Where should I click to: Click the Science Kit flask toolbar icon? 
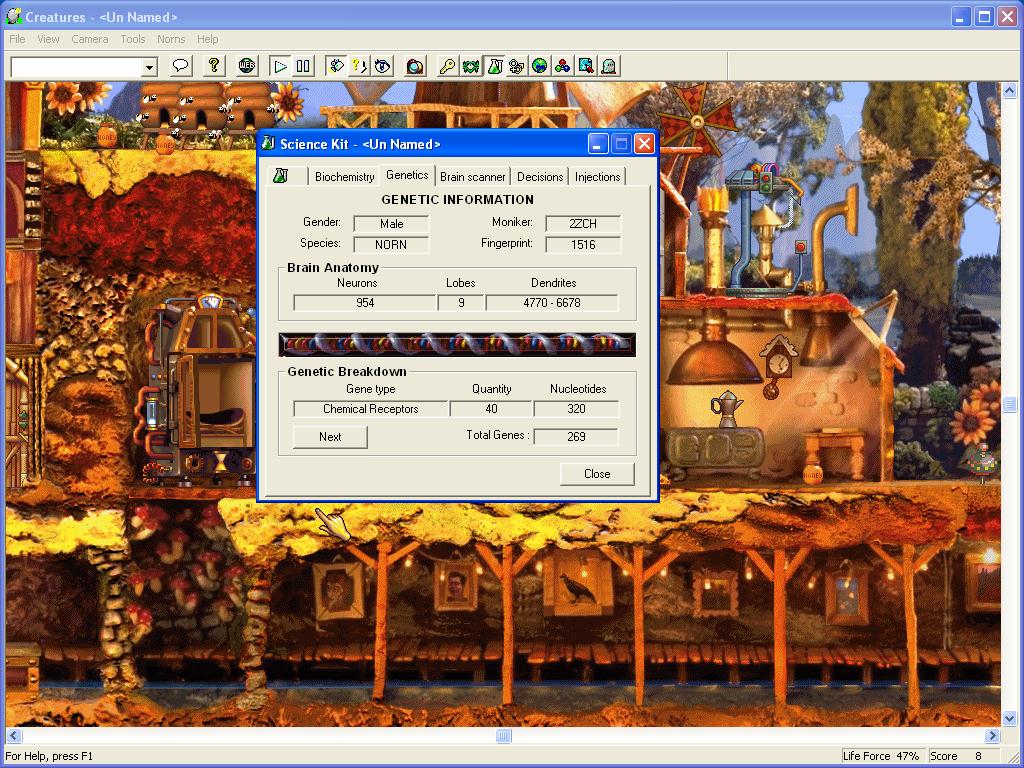[494, 66]
